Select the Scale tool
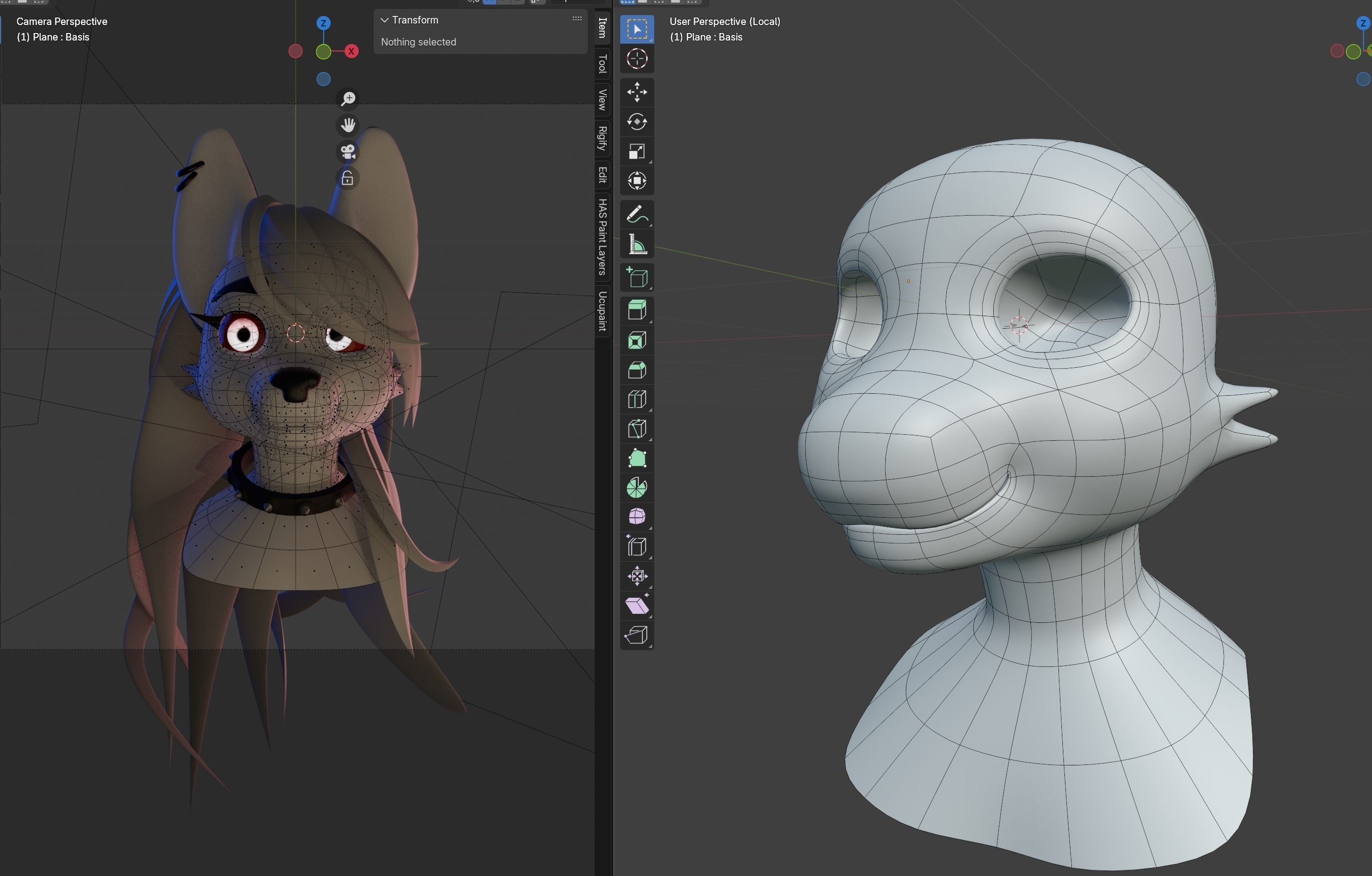The image size is (1372, 876). (x=636, y=152)
